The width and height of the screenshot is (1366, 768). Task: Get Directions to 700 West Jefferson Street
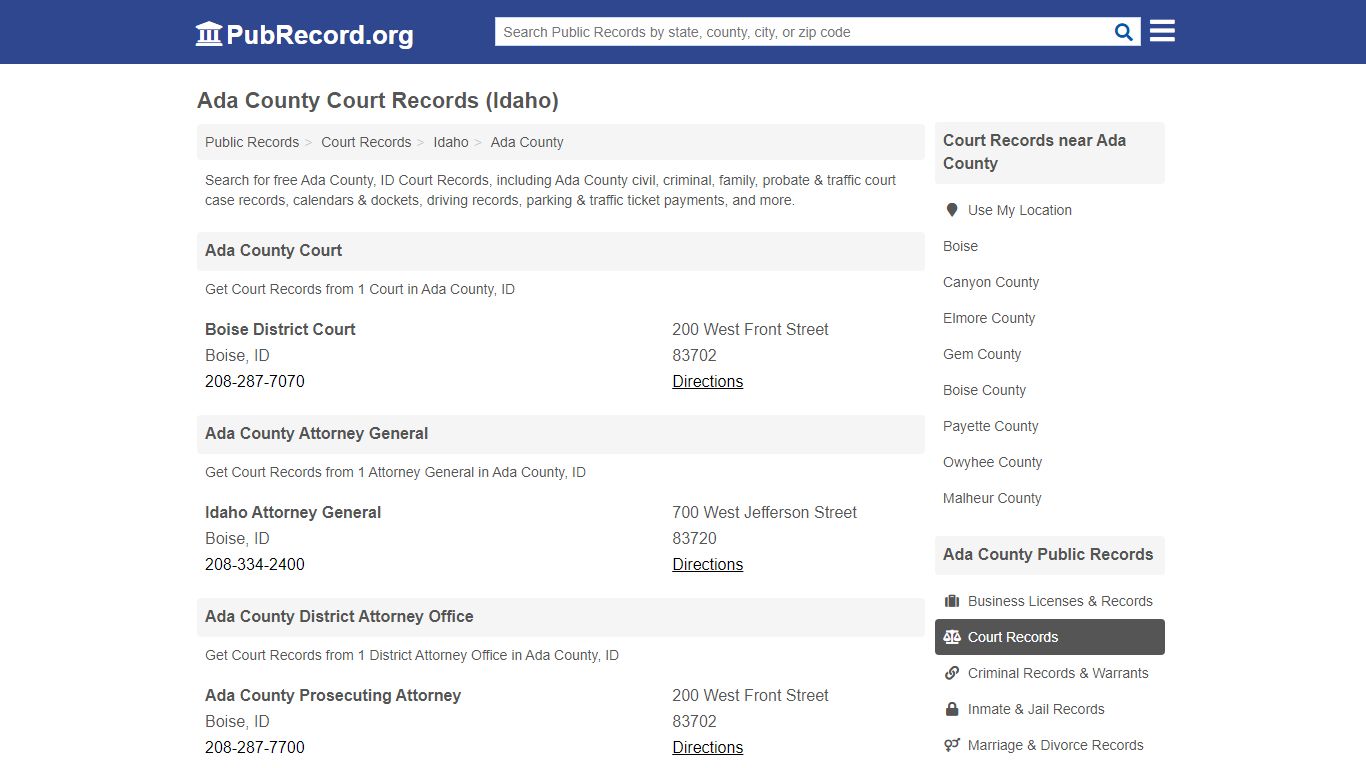[x=708, y=564]
